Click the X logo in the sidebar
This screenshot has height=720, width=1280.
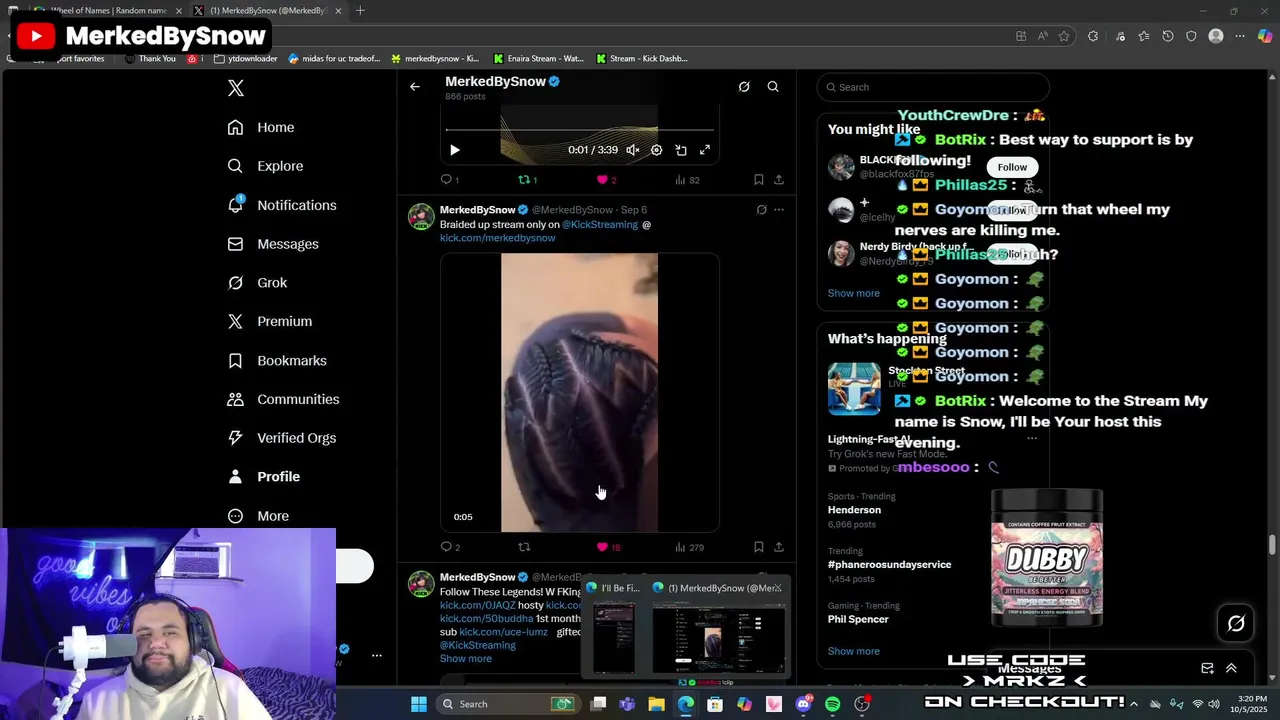[x=236, y=88]
